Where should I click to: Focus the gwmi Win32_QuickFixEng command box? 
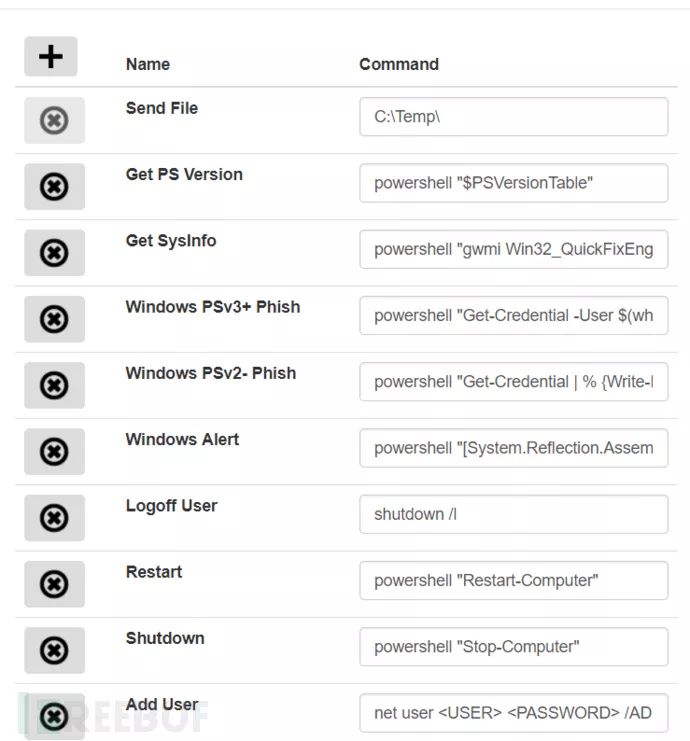(513, 249)
